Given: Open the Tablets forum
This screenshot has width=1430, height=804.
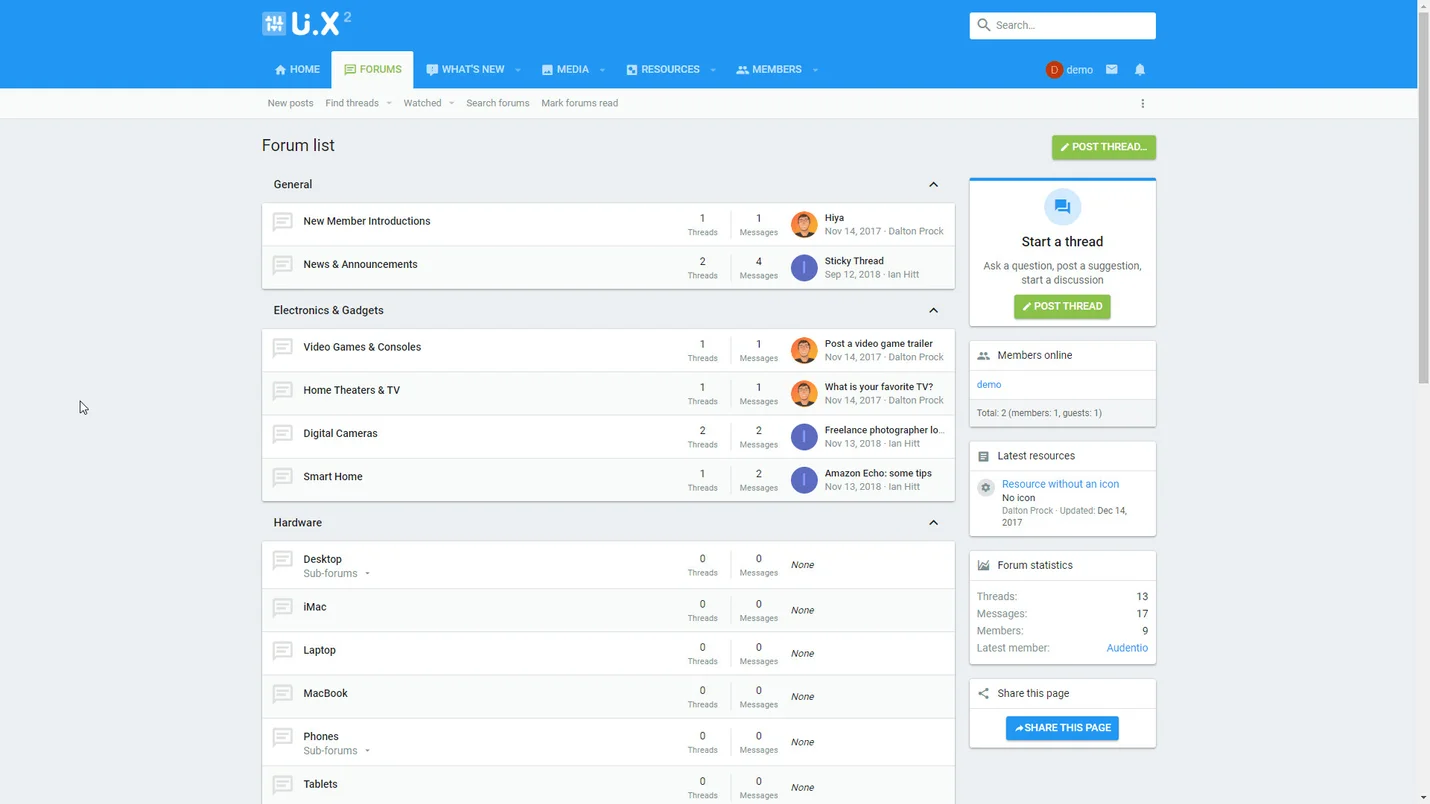Looking at the screenshot, I should (320, 784).
